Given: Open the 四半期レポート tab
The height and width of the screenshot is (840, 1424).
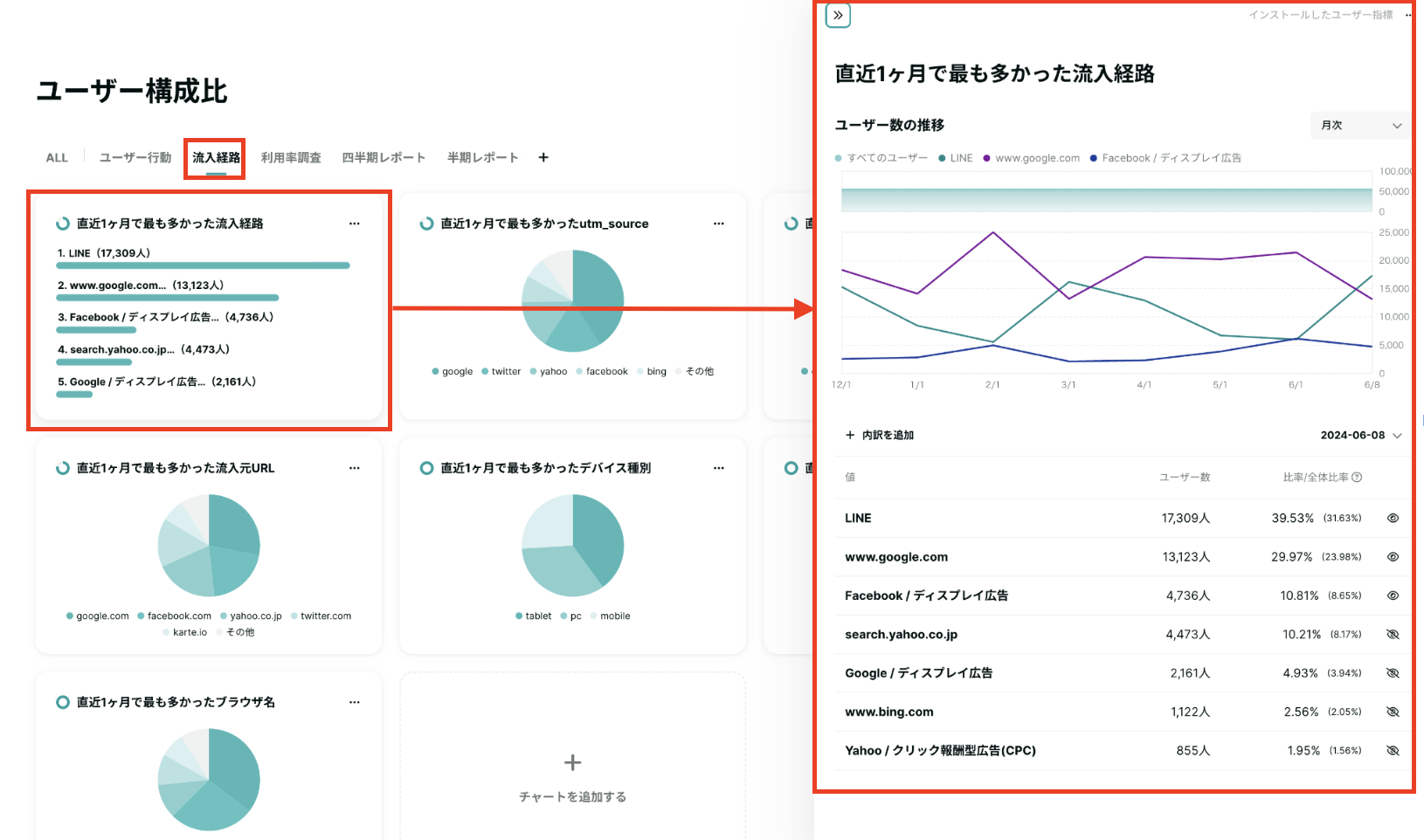Looking at the screenshot, I should (384, 157).
